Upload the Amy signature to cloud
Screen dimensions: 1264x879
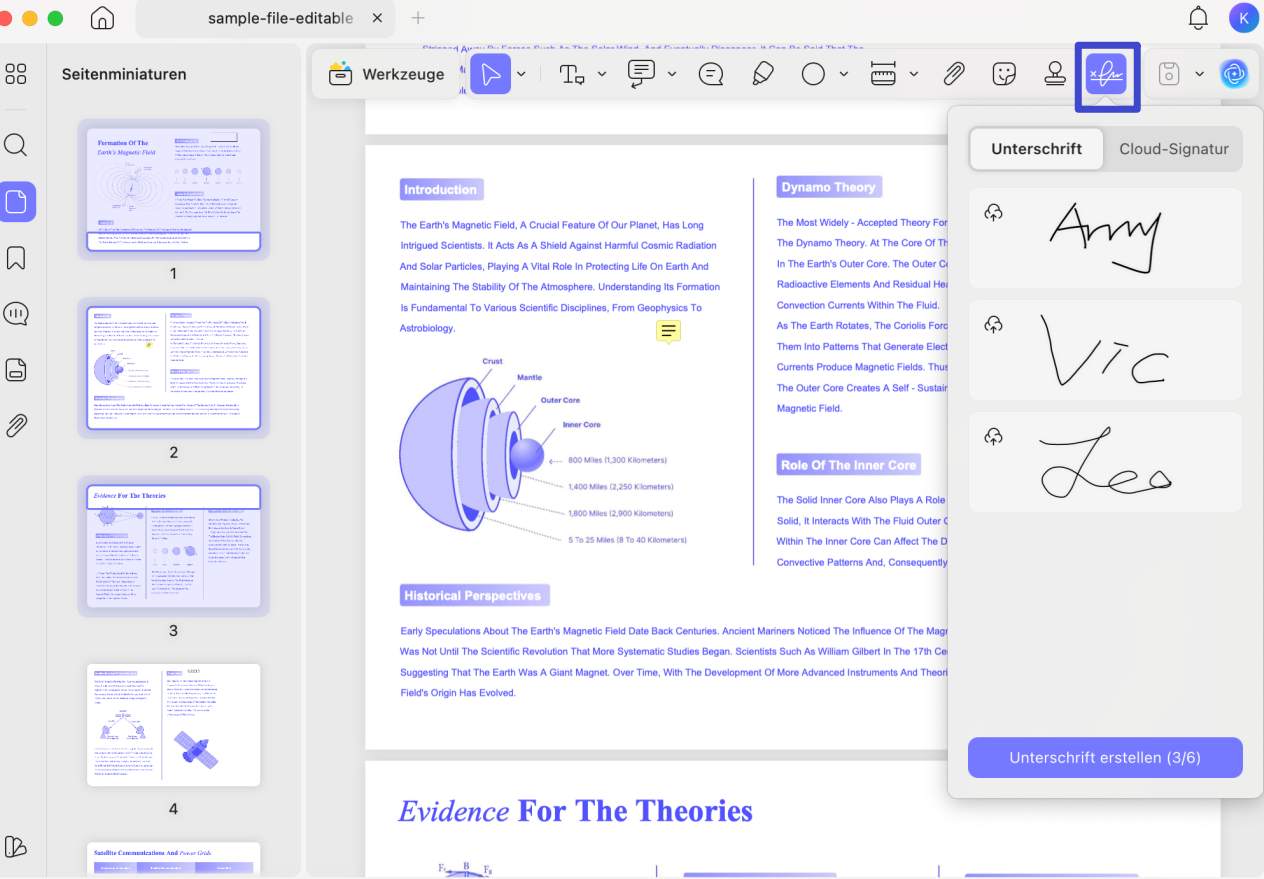993,212
